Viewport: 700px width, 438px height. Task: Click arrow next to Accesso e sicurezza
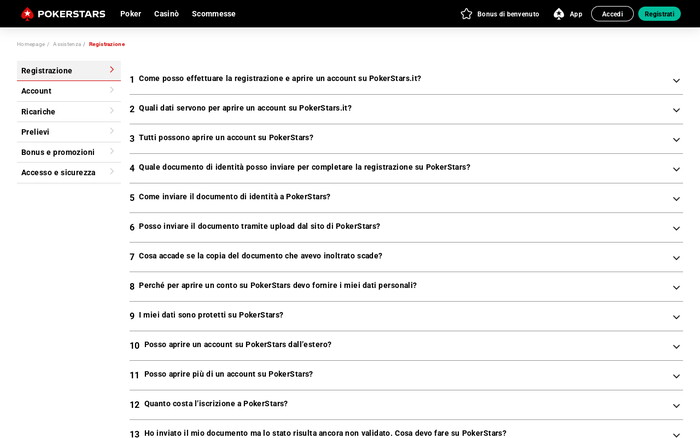(x=112, y=171)
